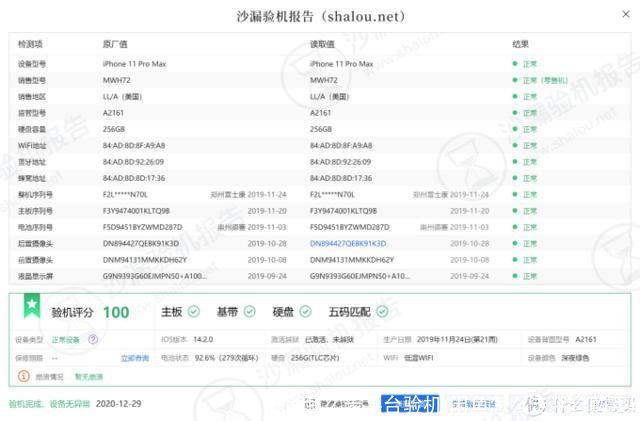Click the 结果 column header

[520, 44]
